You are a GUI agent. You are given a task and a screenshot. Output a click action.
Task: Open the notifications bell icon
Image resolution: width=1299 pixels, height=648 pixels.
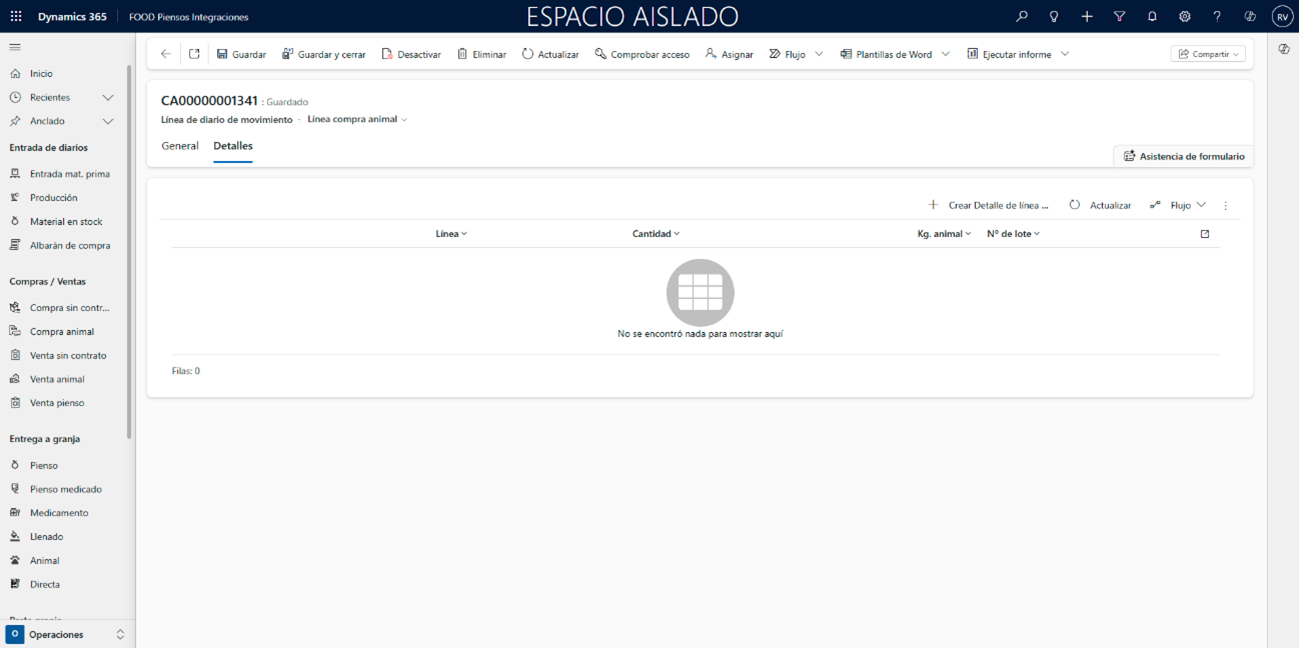[1152, 17]
